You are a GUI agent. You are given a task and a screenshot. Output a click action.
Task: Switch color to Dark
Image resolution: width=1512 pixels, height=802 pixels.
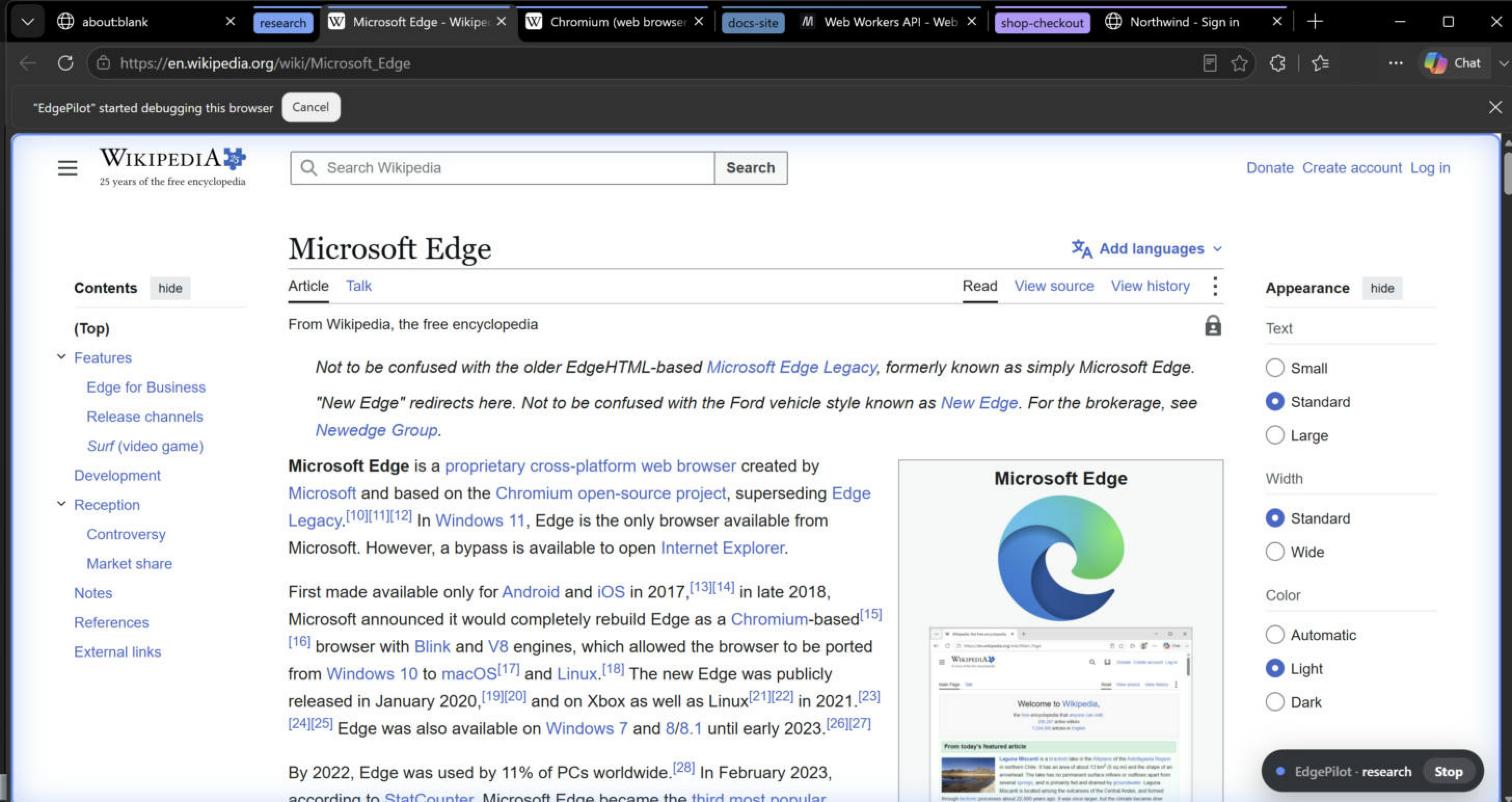(x=1275, y=702)
